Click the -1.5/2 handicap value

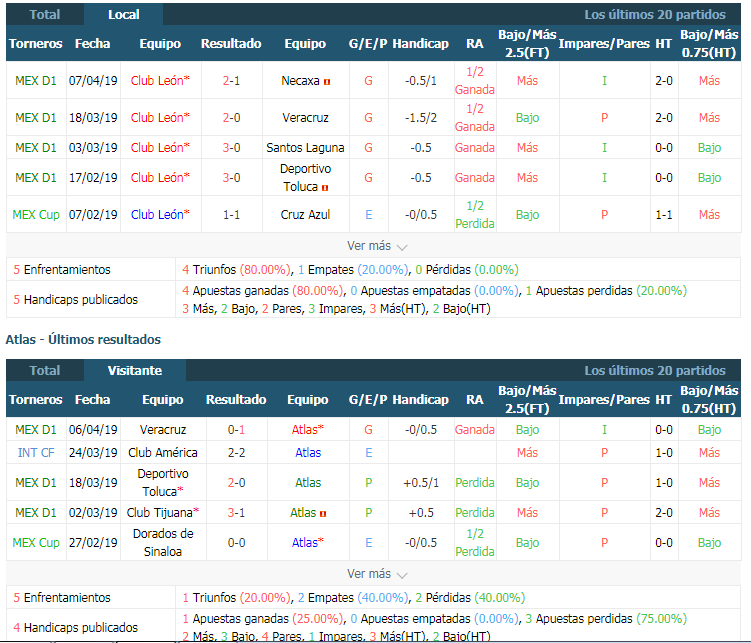pos(421,118)
